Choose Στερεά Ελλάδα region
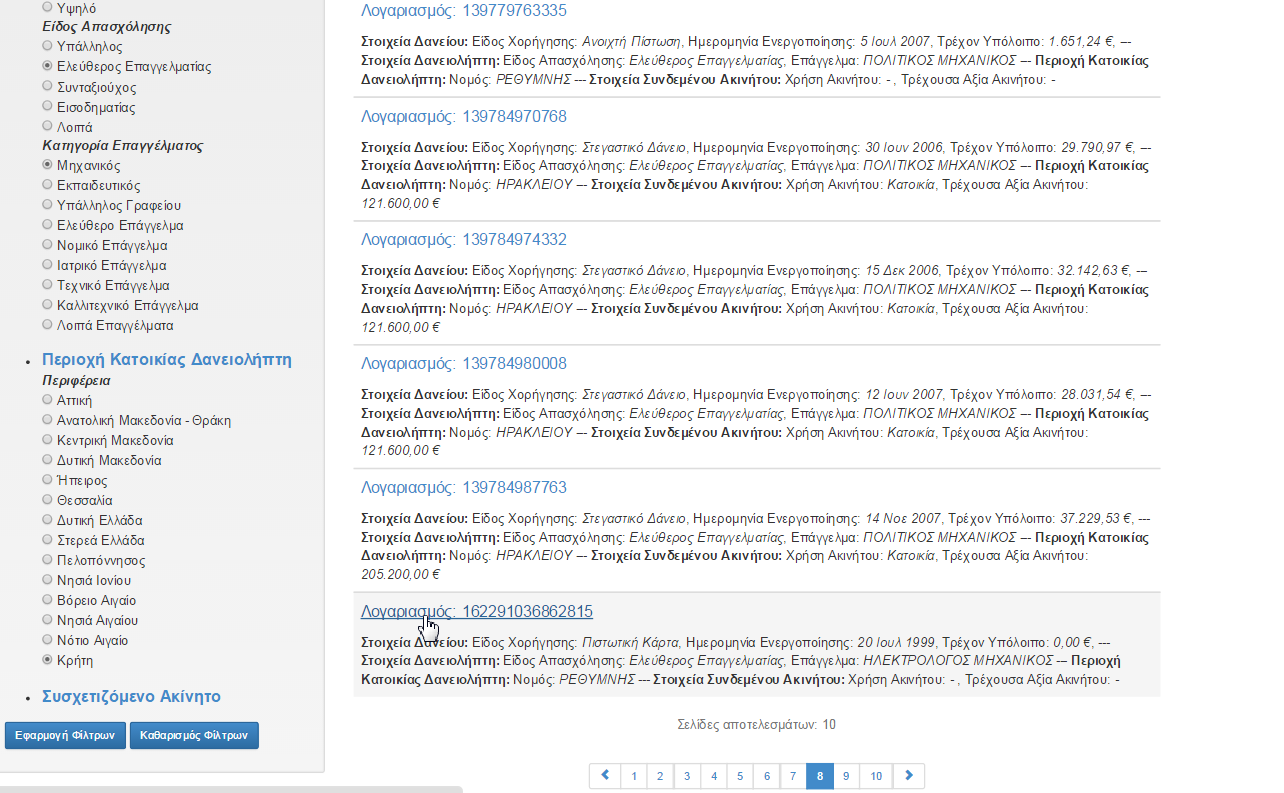 (x=48, y=540)
